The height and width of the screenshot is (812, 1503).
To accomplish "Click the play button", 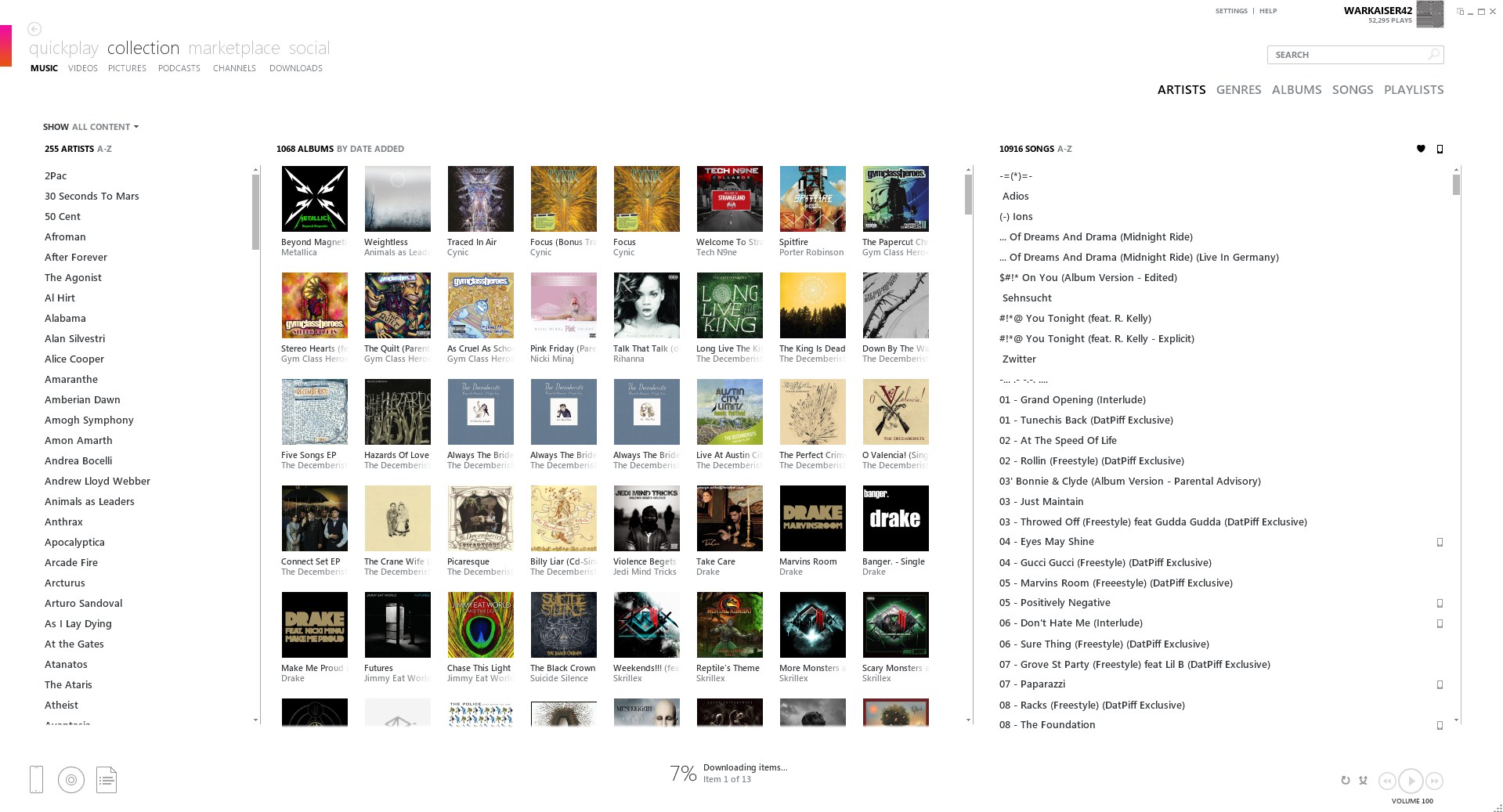I will pos(1411,781).
